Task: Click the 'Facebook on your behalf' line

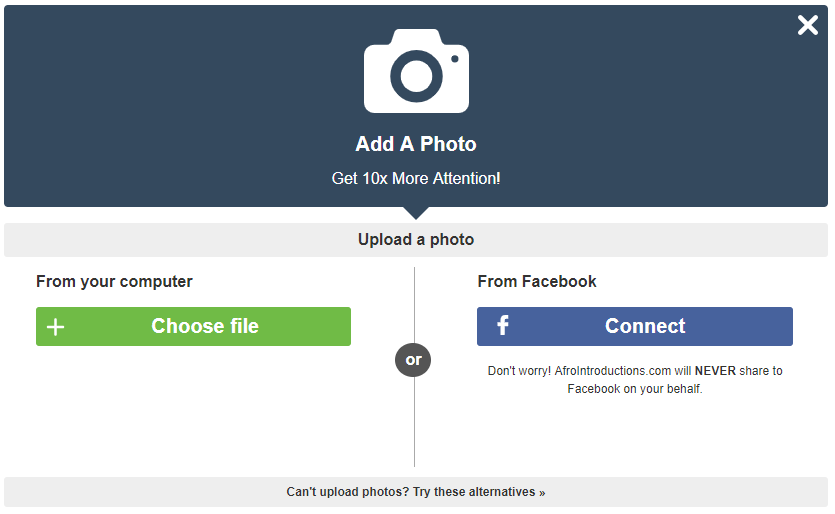Action: click(x=635, y=389)
